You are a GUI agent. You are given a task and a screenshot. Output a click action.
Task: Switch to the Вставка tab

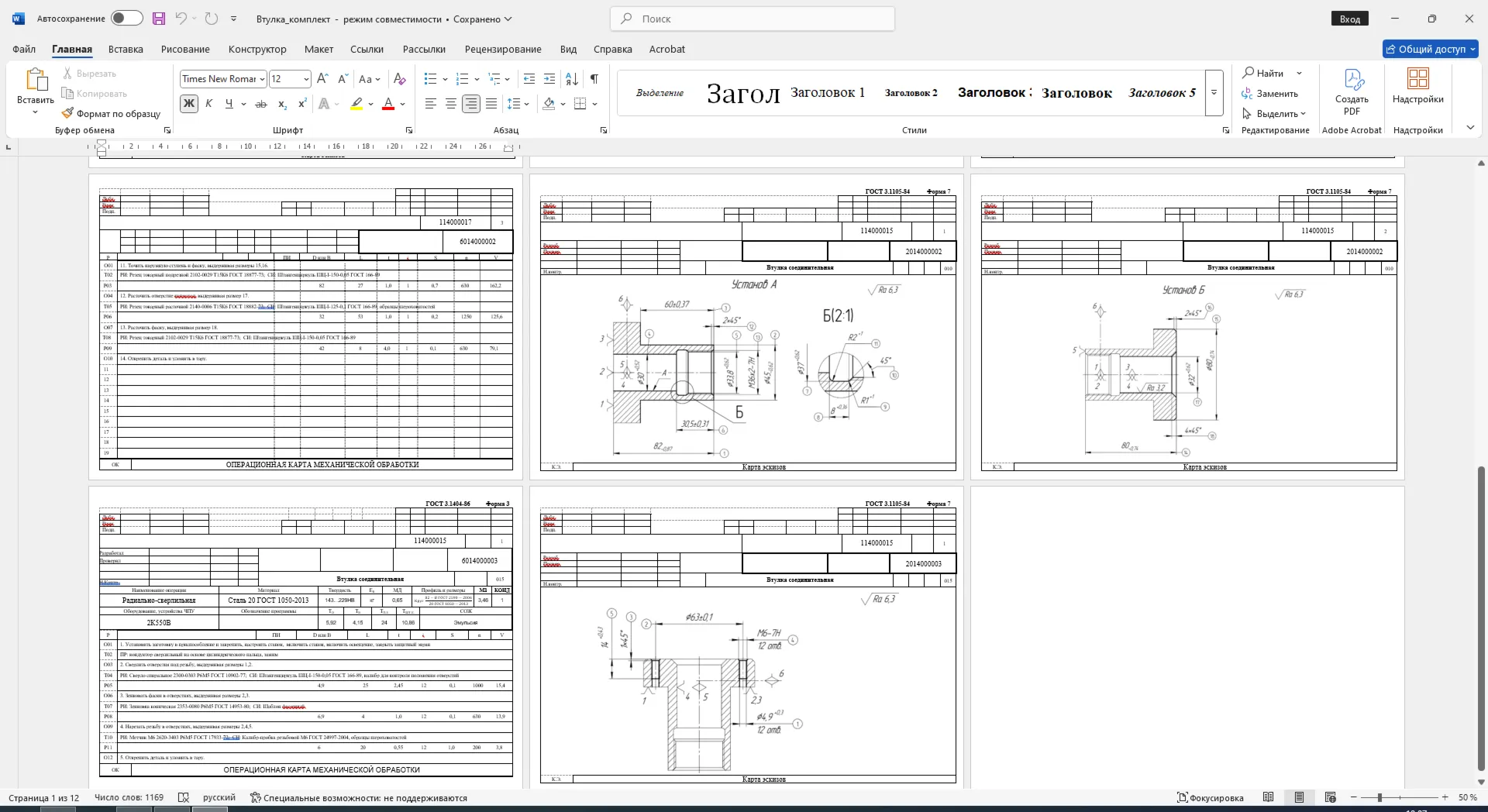click(126, 49)
